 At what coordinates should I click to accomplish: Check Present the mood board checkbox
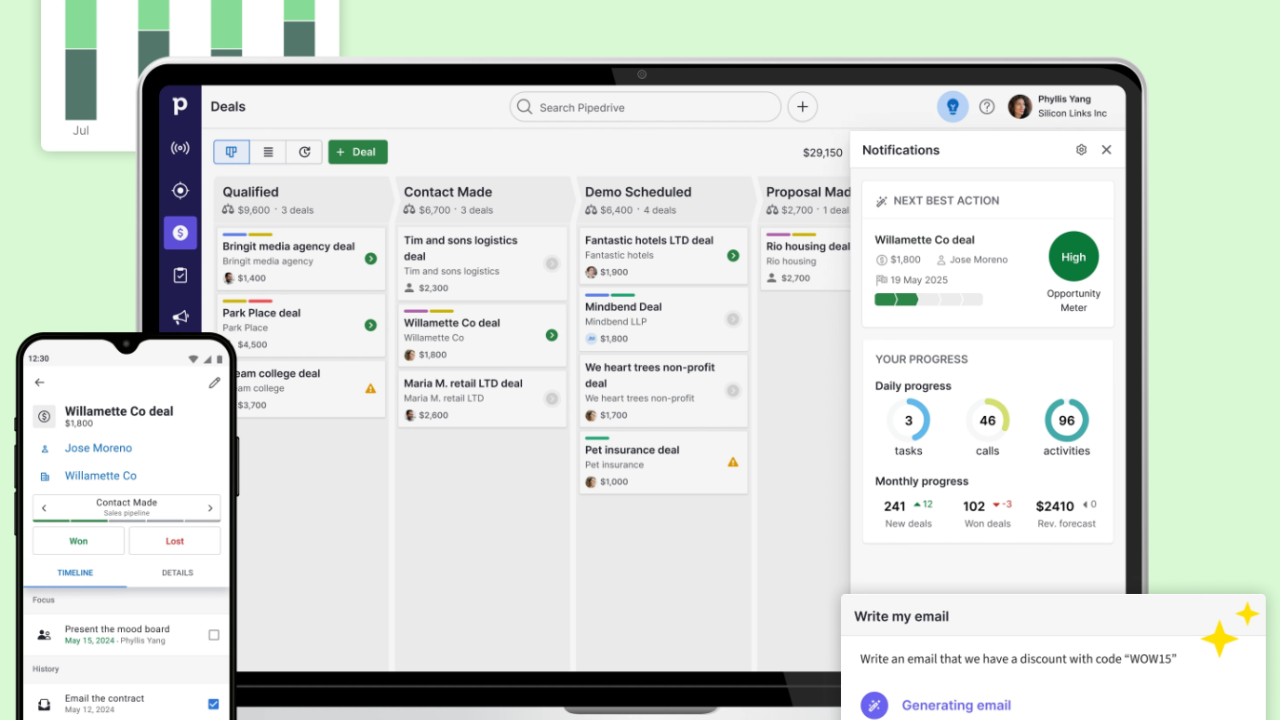pyautogui.click(x=214, y=635)
